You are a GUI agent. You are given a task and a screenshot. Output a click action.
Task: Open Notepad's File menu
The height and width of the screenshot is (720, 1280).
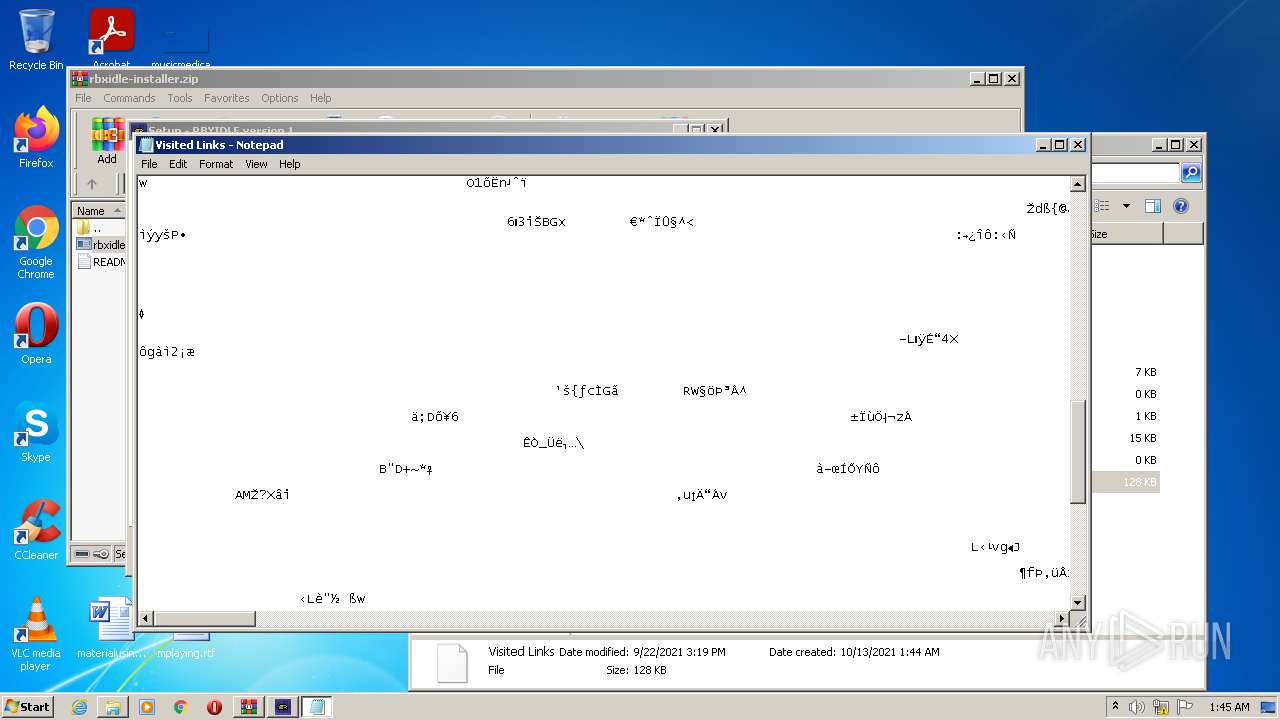pyautogui.click(x=149, y=164)
